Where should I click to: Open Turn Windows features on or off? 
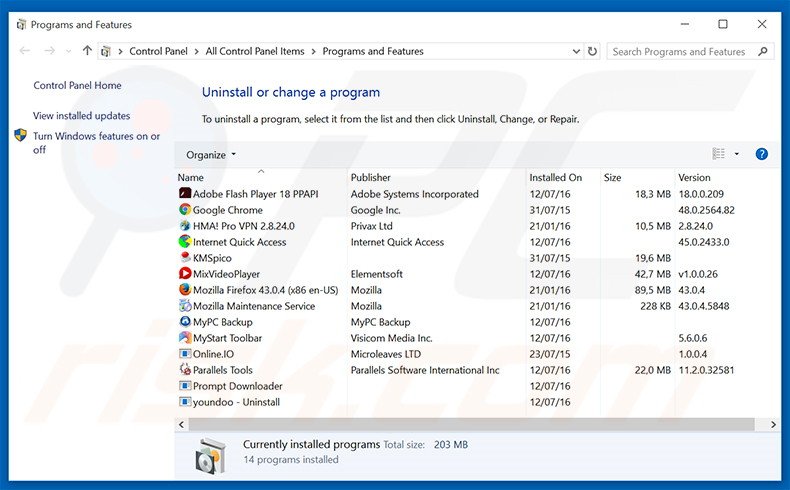pyautogui.click(x=96, y=143)
